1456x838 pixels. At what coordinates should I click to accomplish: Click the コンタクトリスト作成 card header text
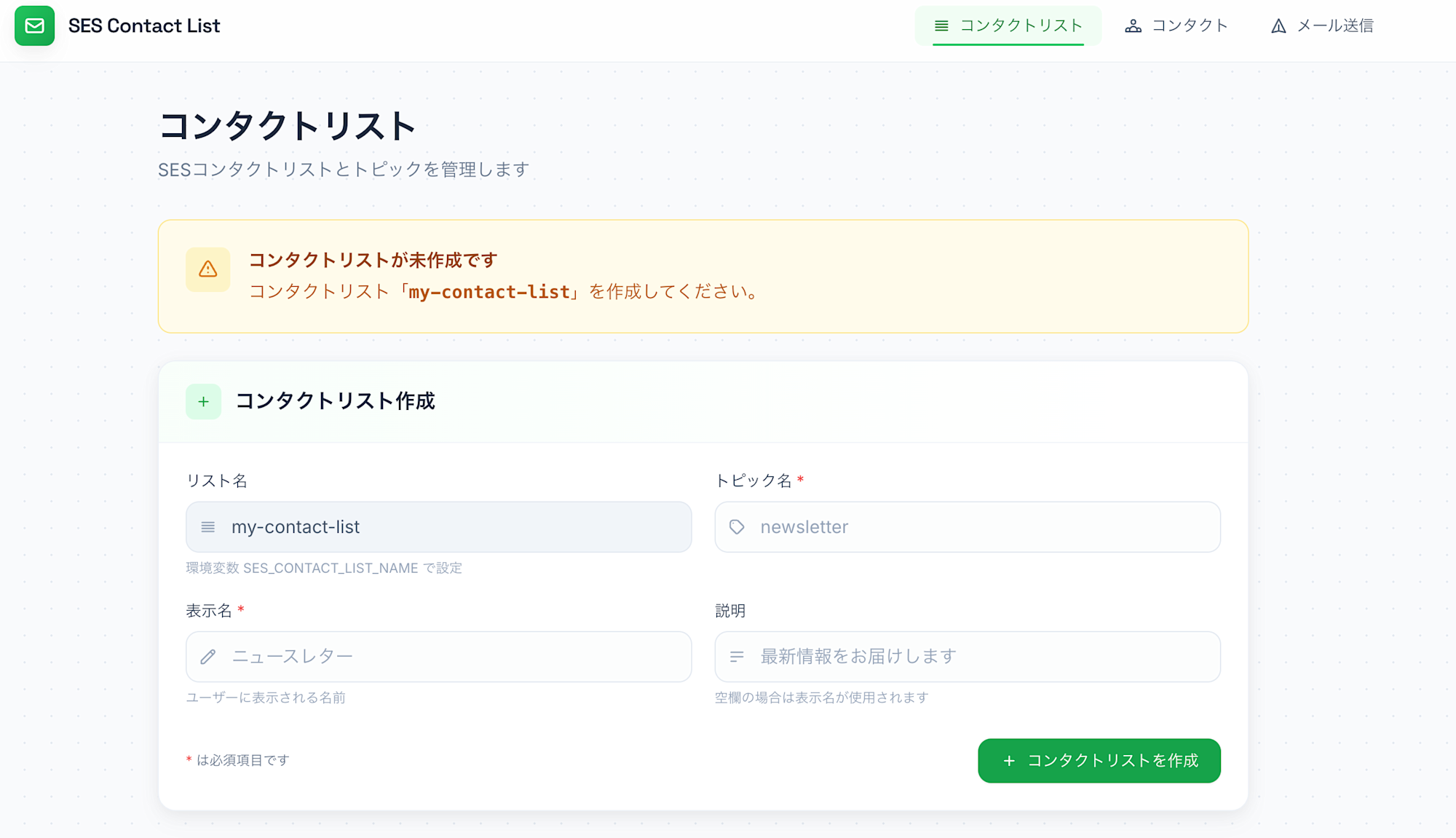pos(335,401)
